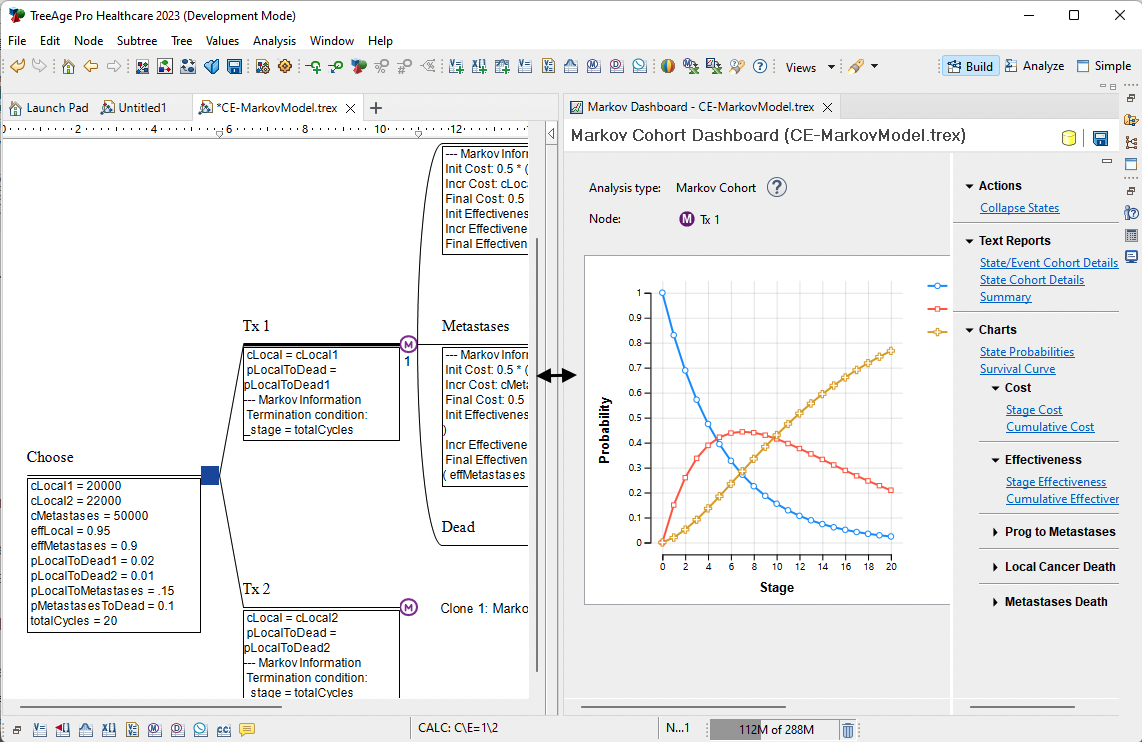
Task: Switch to Analyze mode
Action: (x=1034, y=66)
